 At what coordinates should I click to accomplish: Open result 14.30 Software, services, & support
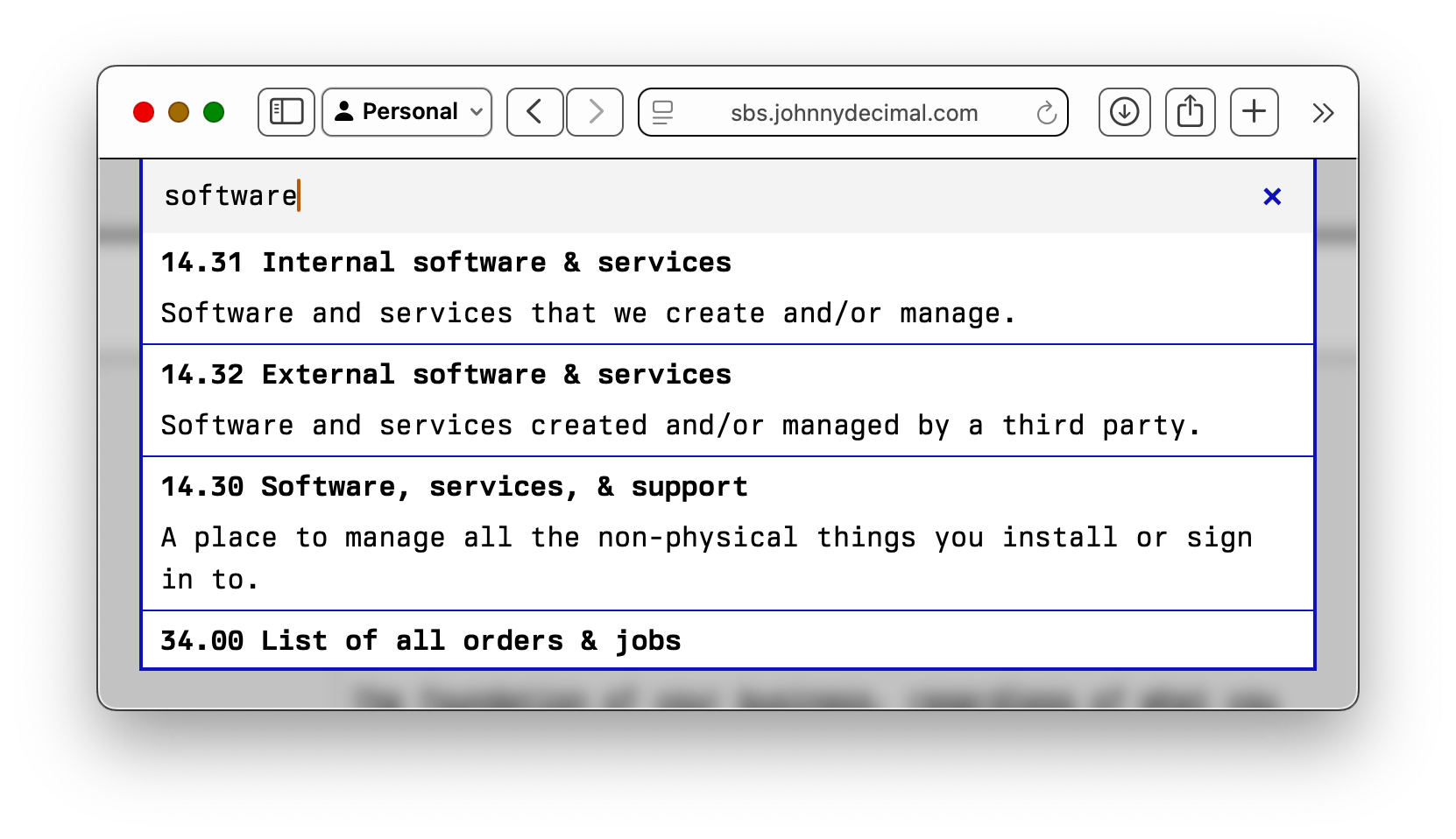click(728, 533)
